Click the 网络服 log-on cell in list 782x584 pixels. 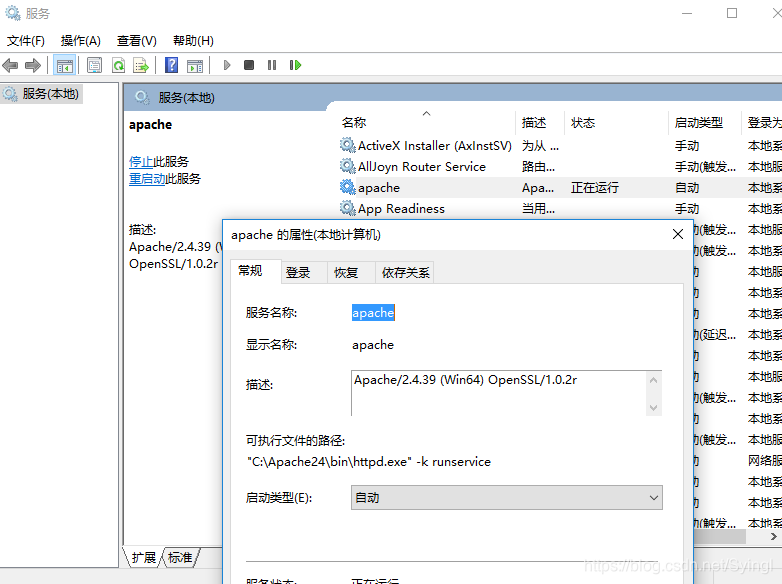(765, 460)
